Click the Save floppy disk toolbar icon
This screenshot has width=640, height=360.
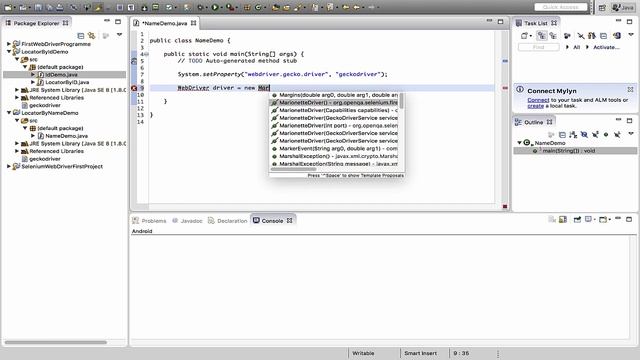[x=38, y=7]
